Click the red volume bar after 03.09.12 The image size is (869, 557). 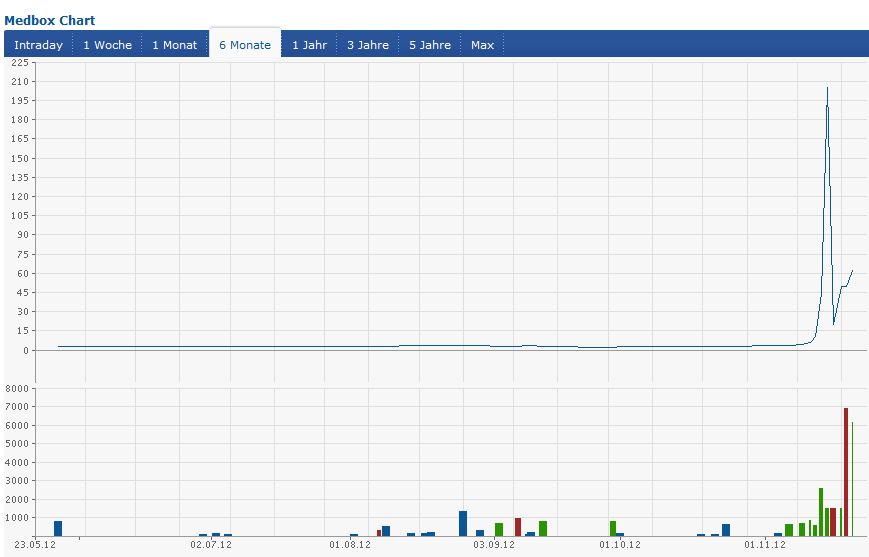(518, 527)
